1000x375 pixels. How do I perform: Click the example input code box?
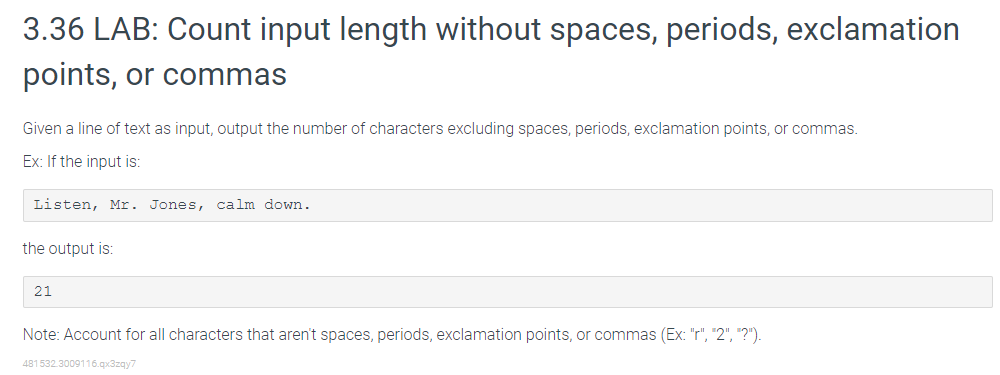pos(508,205)
